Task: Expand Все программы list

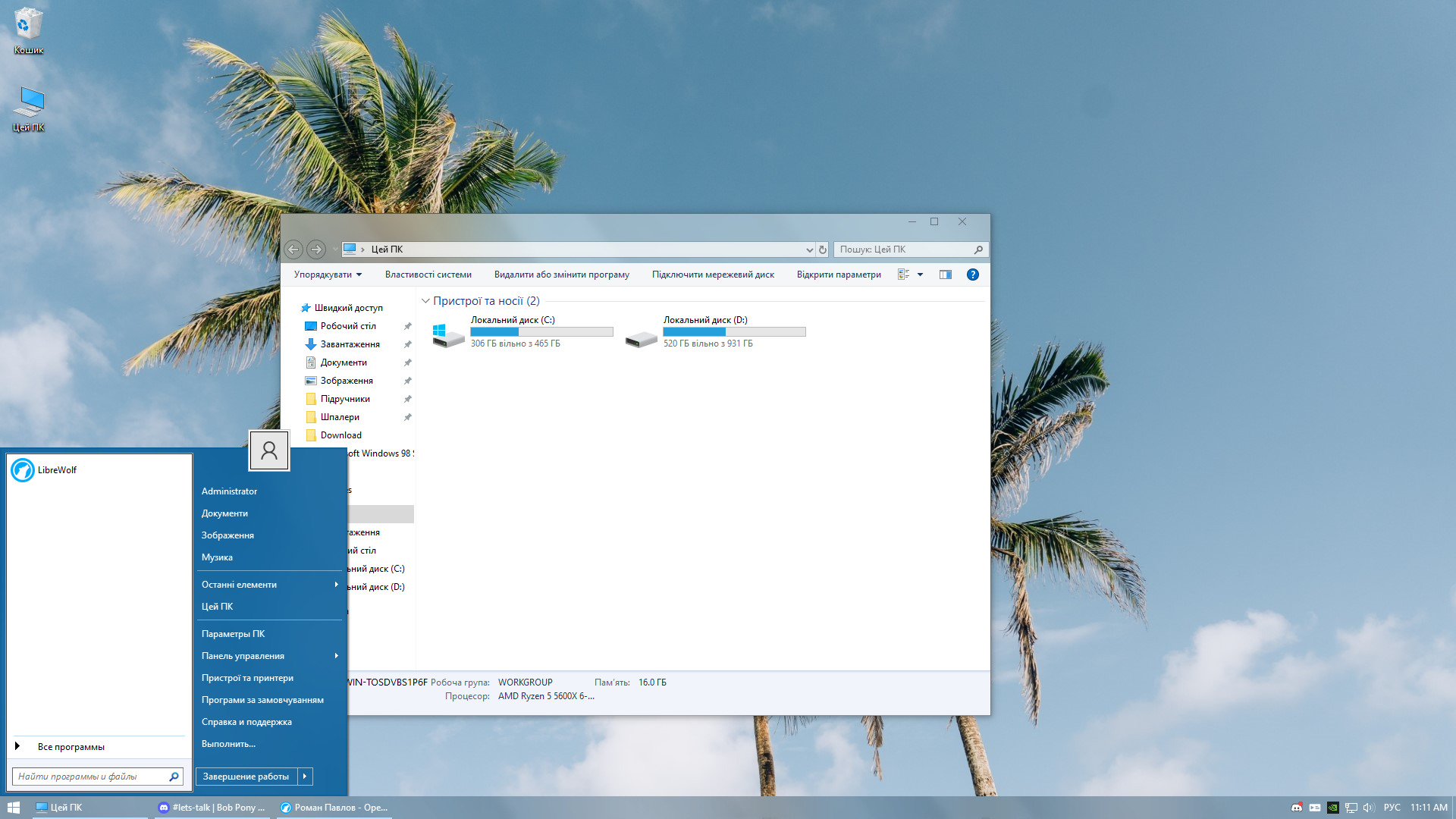Action: tap(71, 747)
